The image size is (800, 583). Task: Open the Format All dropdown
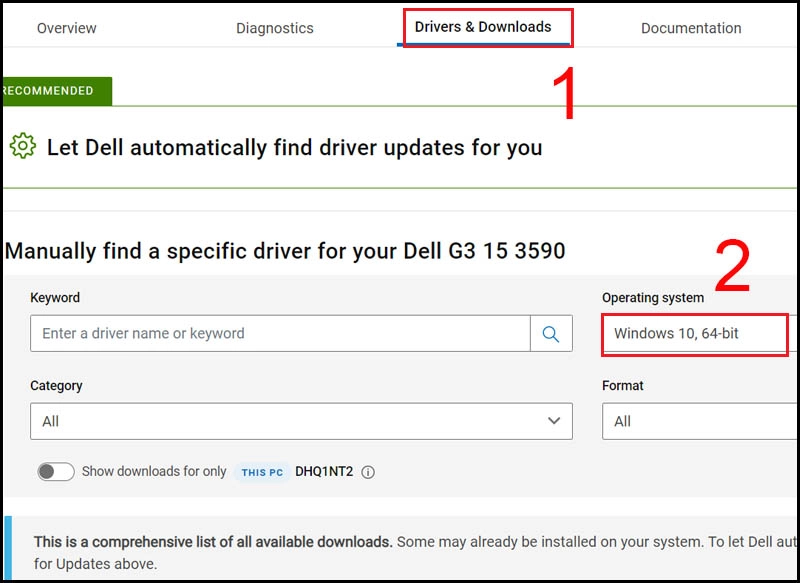click(x=700, y=421)
